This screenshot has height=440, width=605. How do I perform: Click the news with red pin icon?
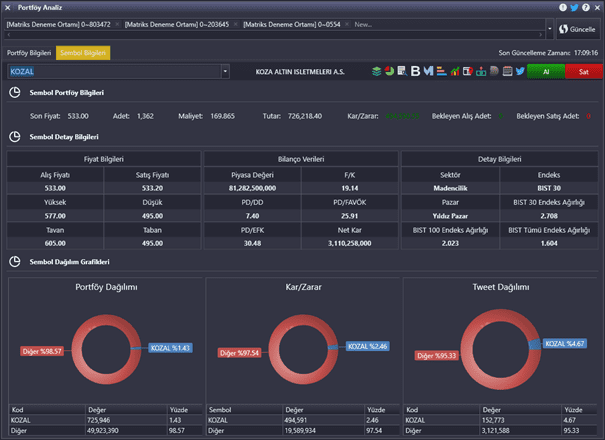[468, 71]
